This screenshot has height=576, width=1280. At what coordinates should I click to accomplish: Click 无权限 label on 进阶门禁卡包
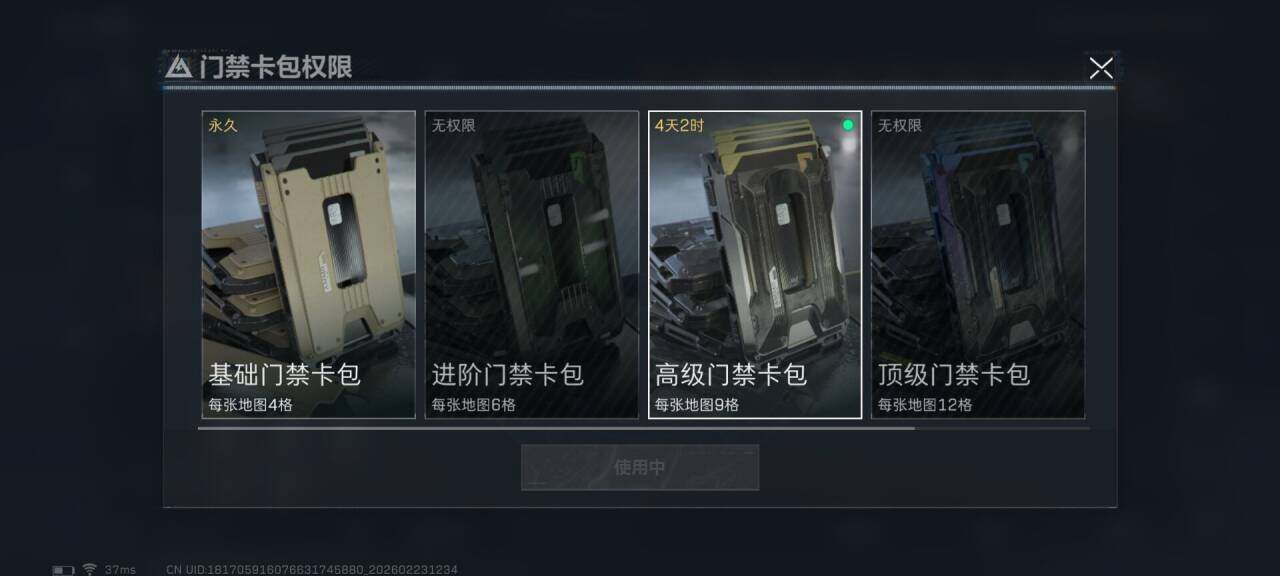coord(453,126)
